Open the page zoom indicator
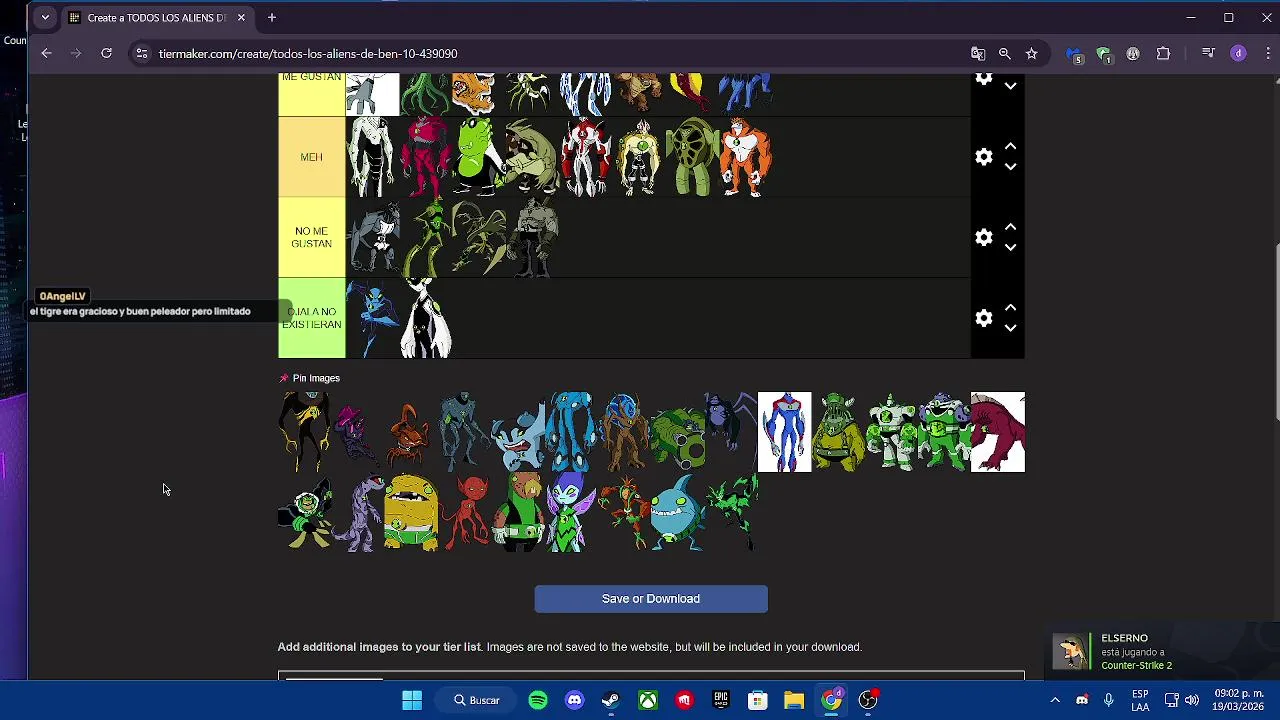The width and height of the screenshot is (1280, 720). pyautogui.click(x=1005, y=53)
